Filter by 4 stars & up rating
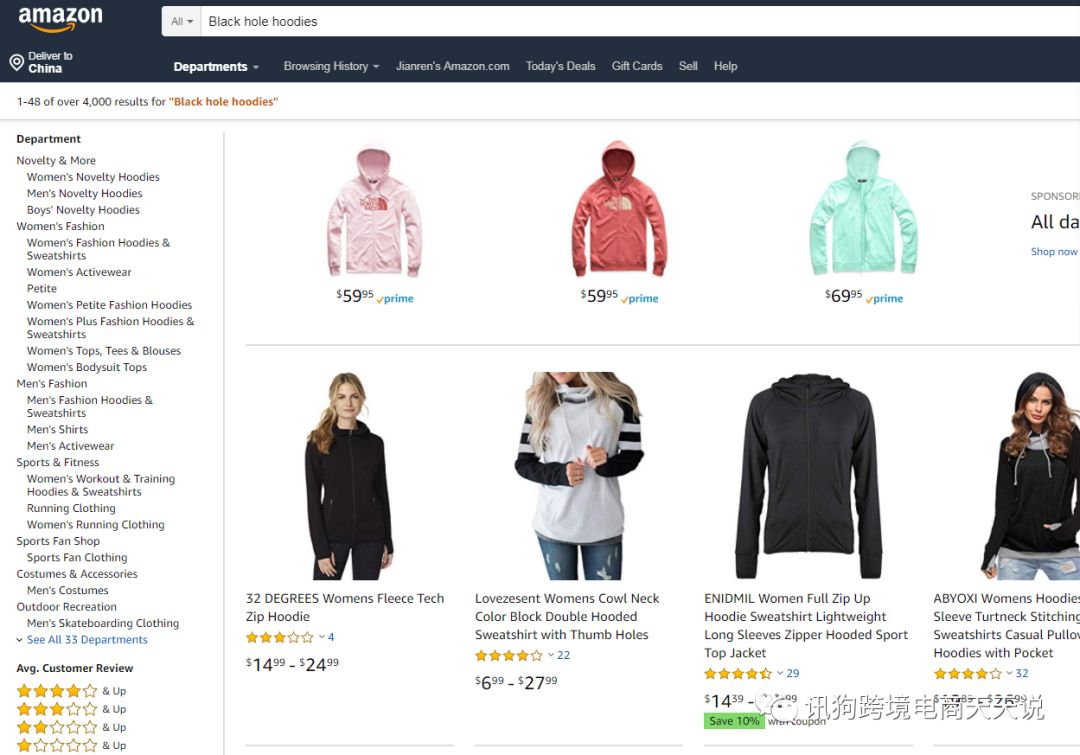Screen dimensions: 1080x755 [x=72, y=691]
